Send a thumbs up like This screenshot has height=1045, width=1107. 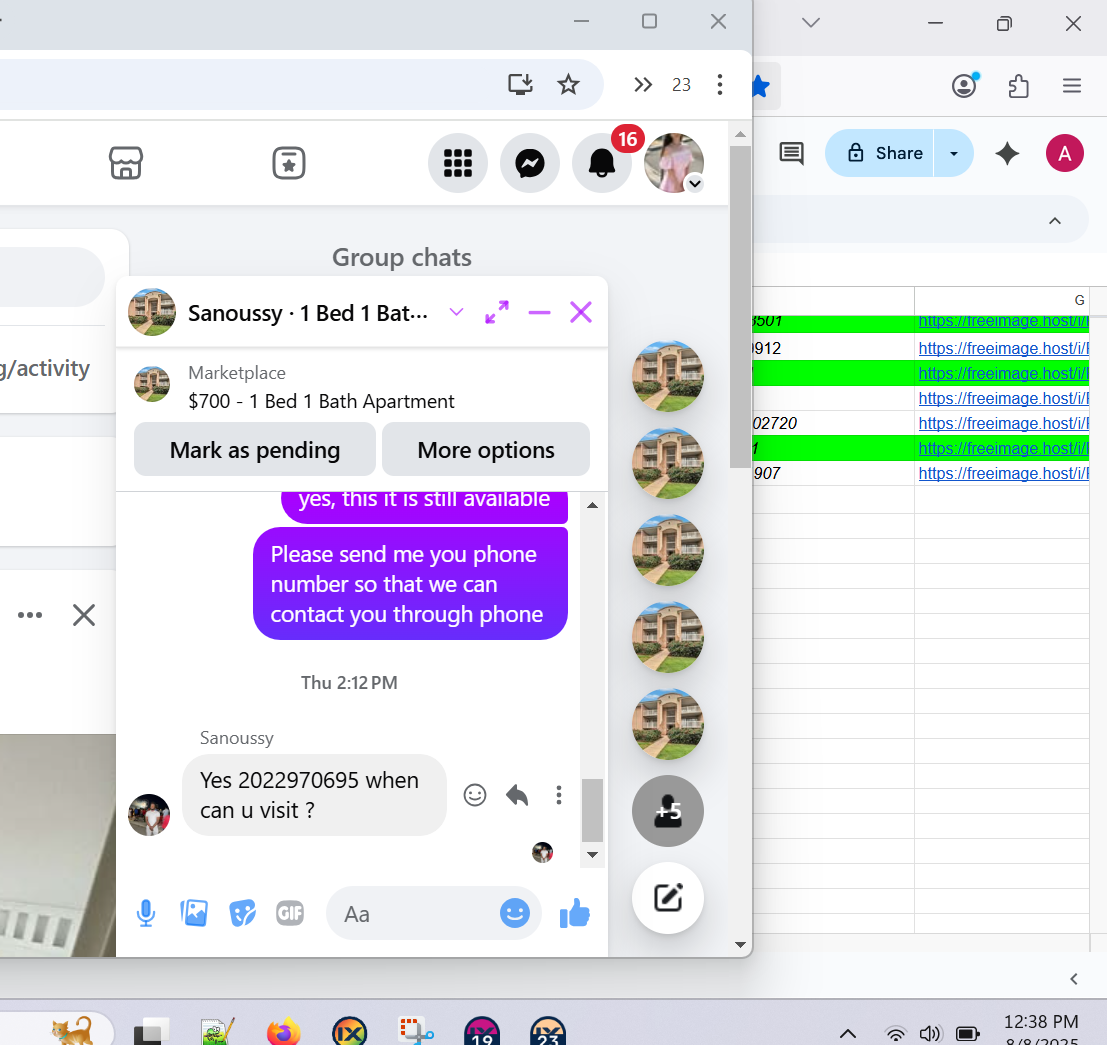575,913
